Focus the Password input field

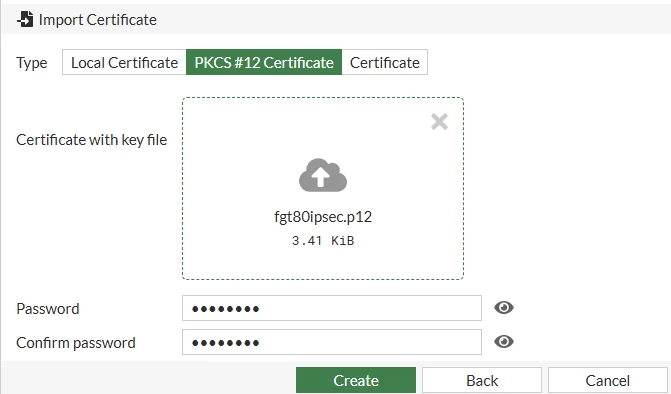[x=332, y=308]
